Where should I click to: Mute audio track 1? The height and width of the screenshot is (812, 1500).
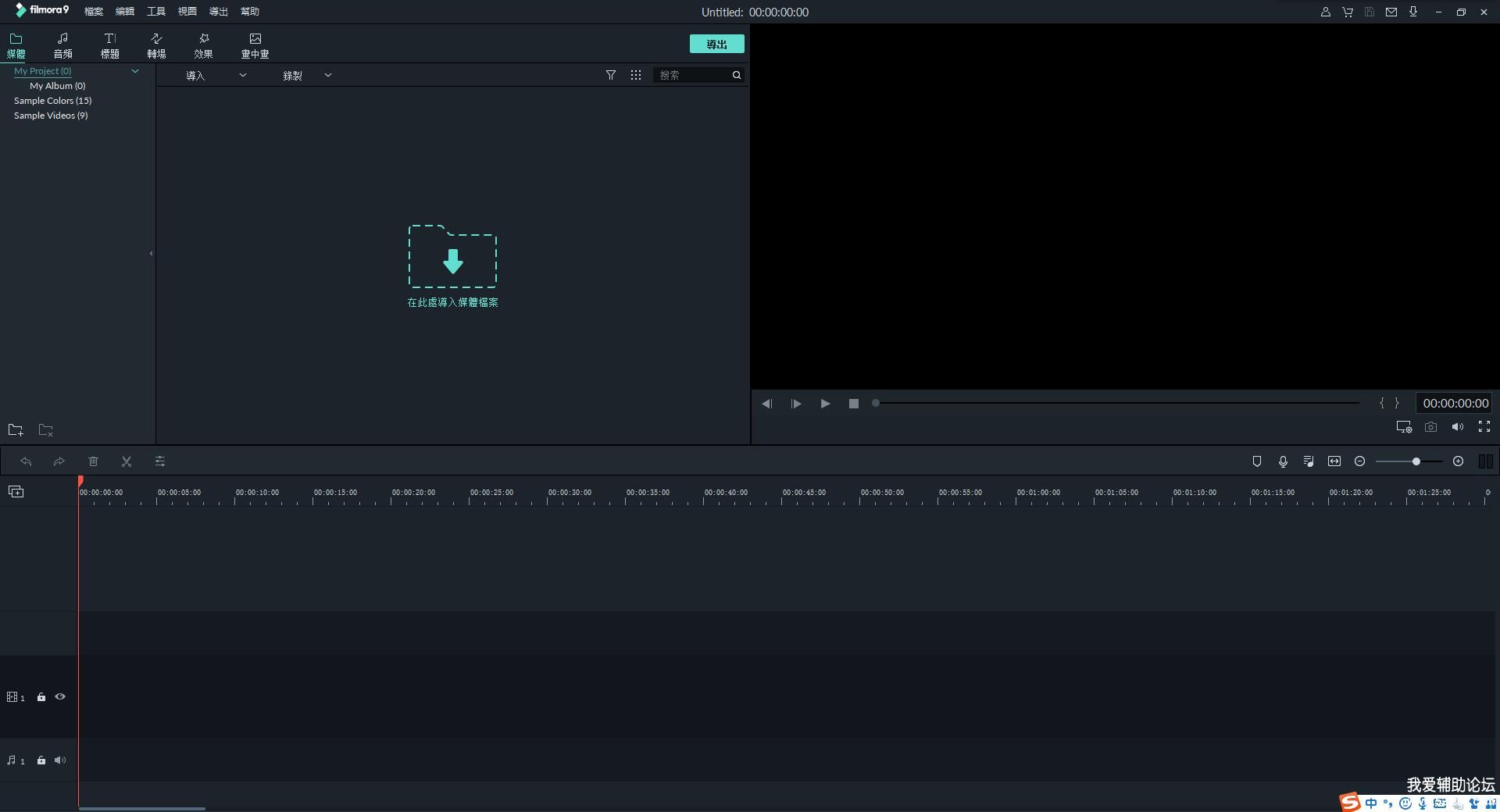pos(60,760)
